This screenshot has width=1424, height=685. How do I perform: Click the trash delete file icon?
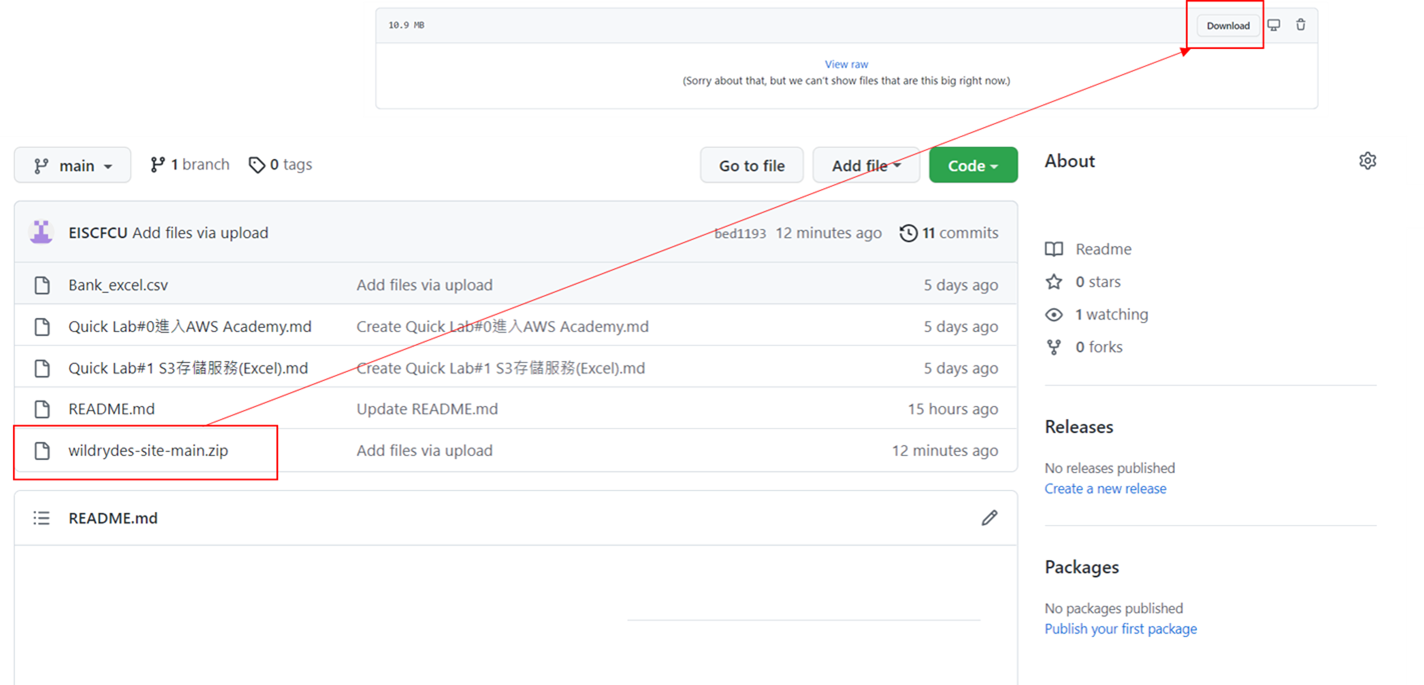pyautogui.click(x=1301, y=25)
